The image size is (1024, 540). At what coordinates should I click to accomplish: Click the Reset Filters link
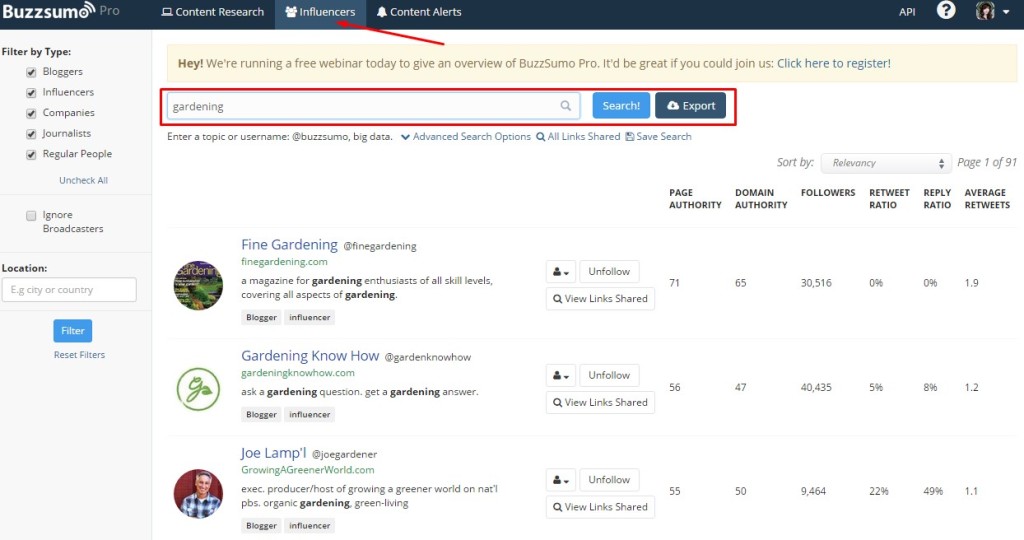79,355
